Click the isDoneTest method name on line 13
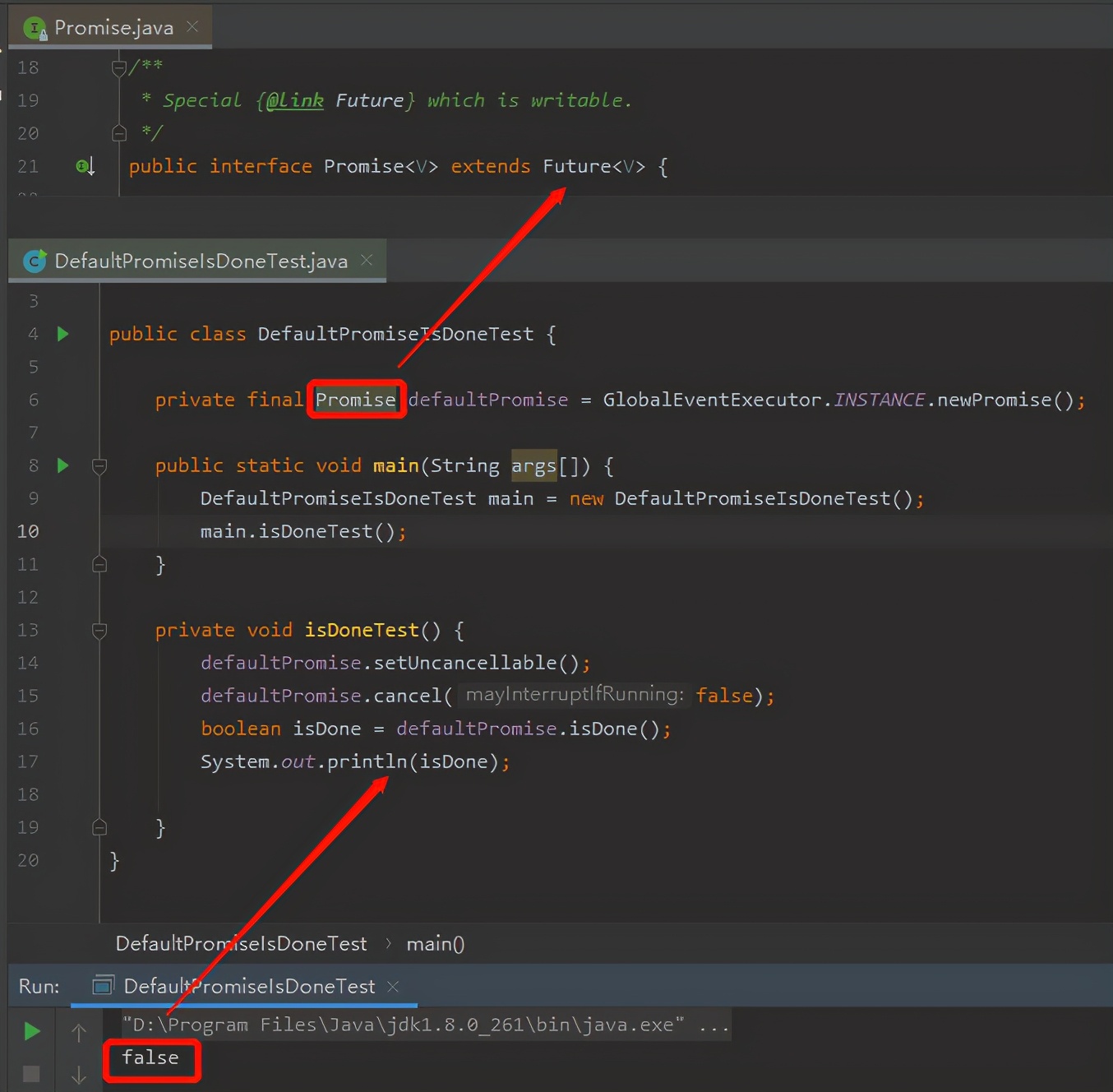 pos(362,631)
